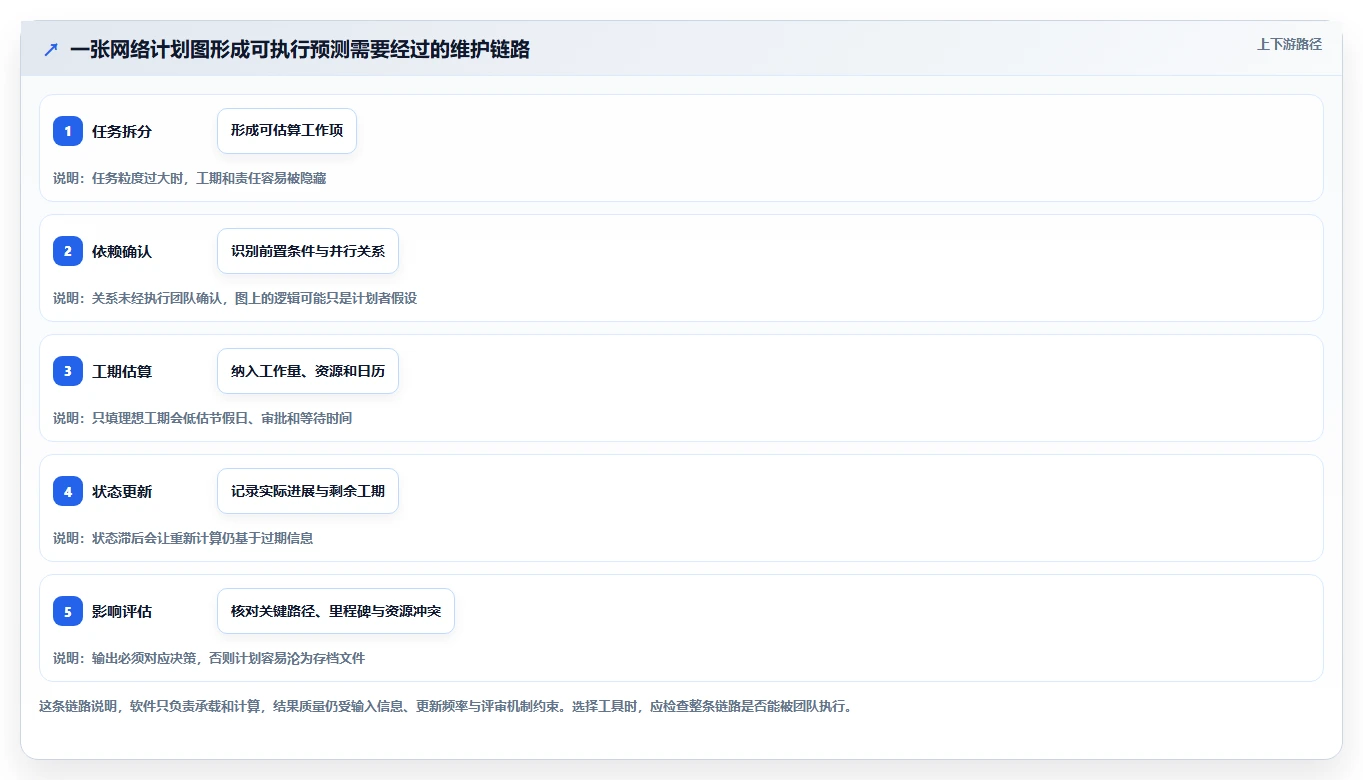Click the 影响评估 step label
Screen dimensions: 1363x780
(x=122, y=611)
